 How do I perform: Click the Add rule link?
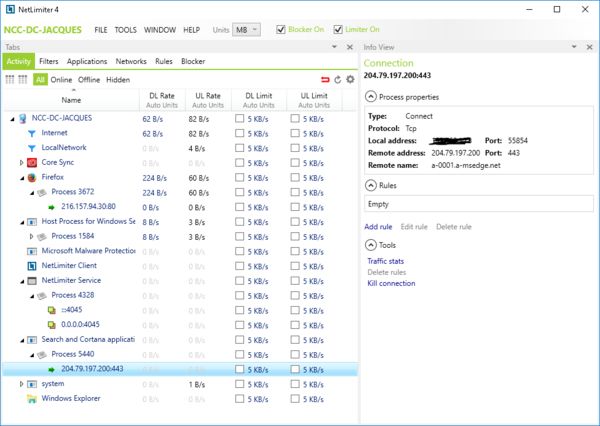(378, 227)
